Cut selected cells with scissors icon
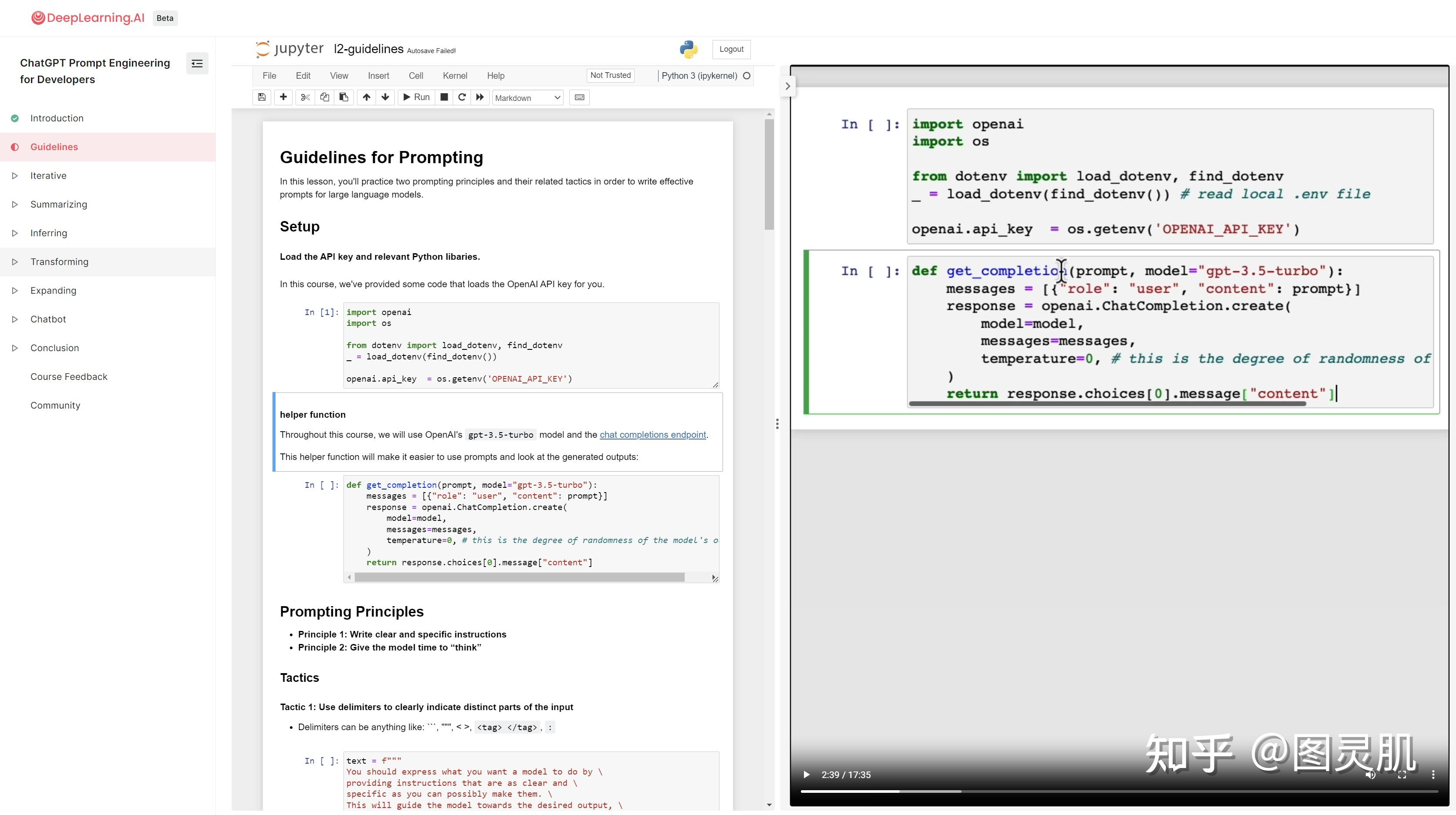This screenshot has height=815, width=1456. (305, 97)
